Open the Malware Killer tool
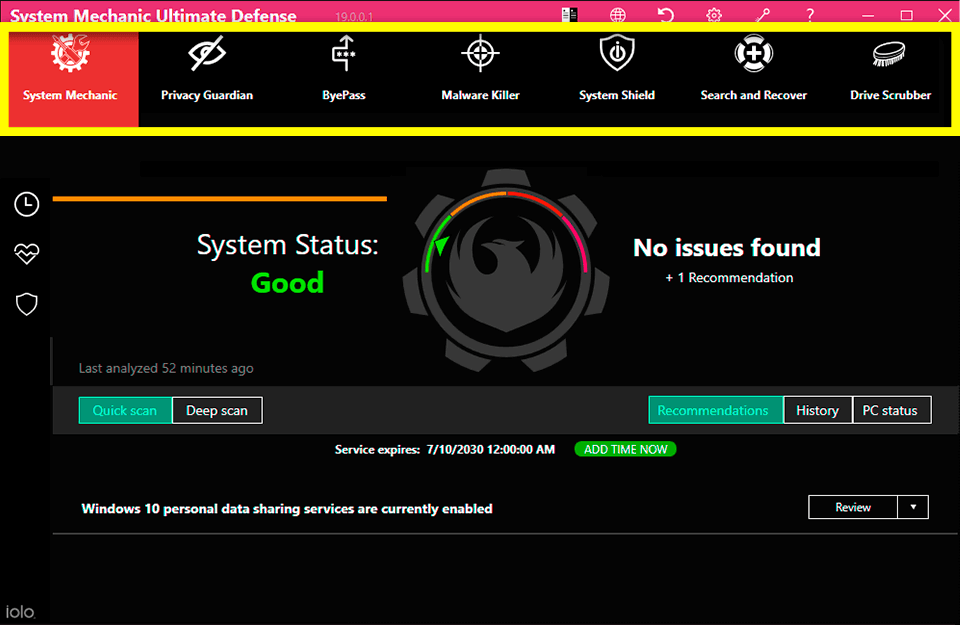 click(480, 72)
